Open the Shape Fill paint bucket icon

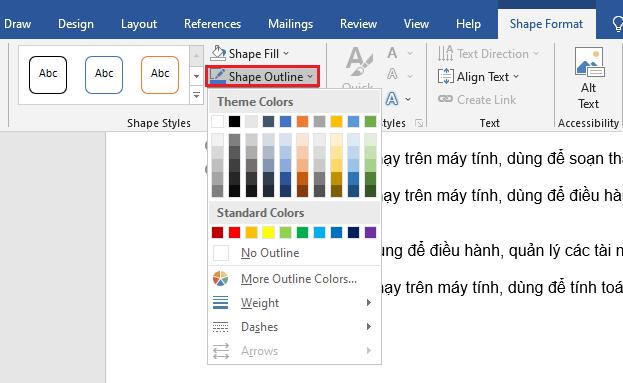pos(218,53)
